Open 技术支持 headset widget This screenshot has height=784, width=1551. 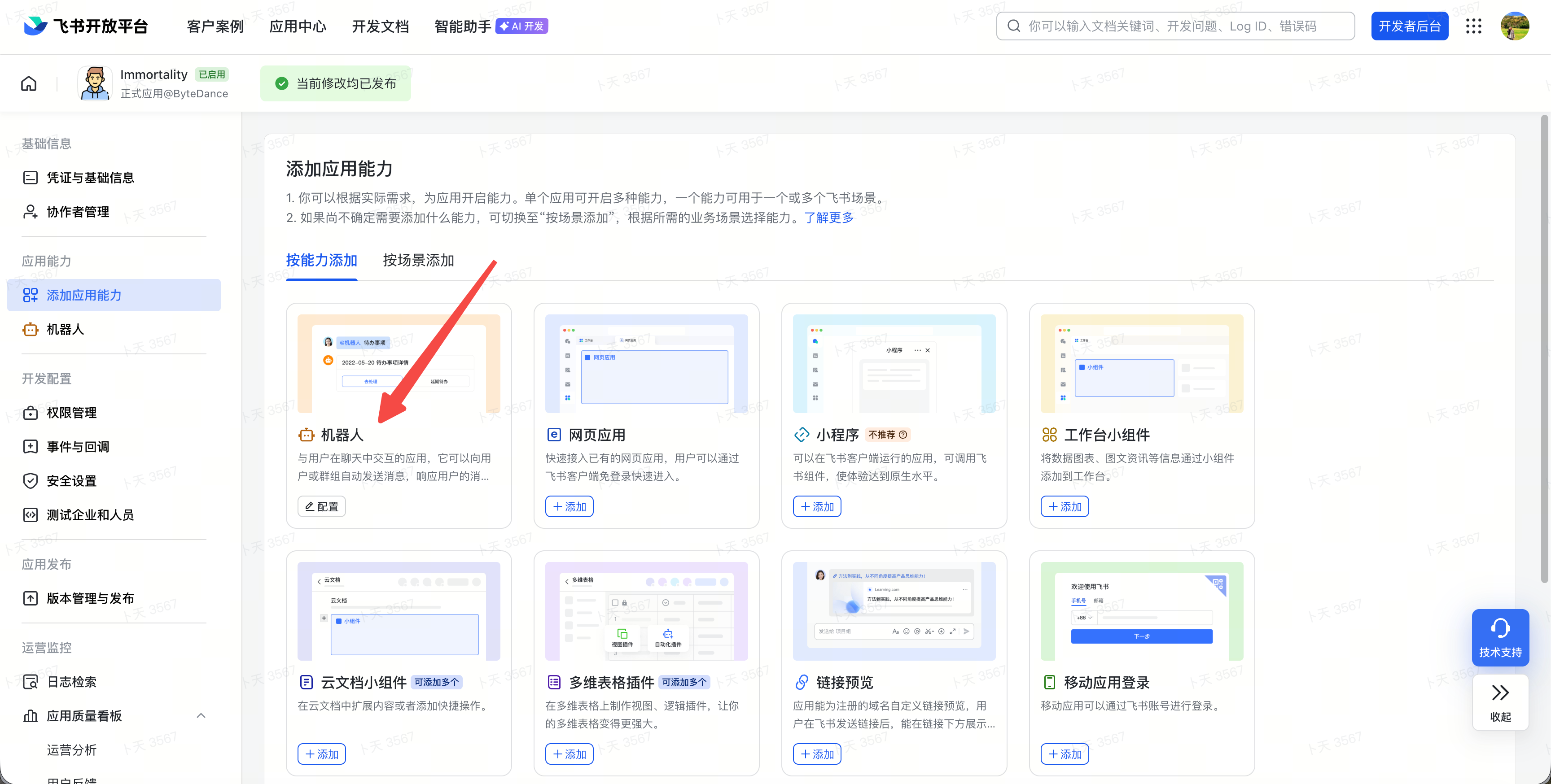point(1500,638)
